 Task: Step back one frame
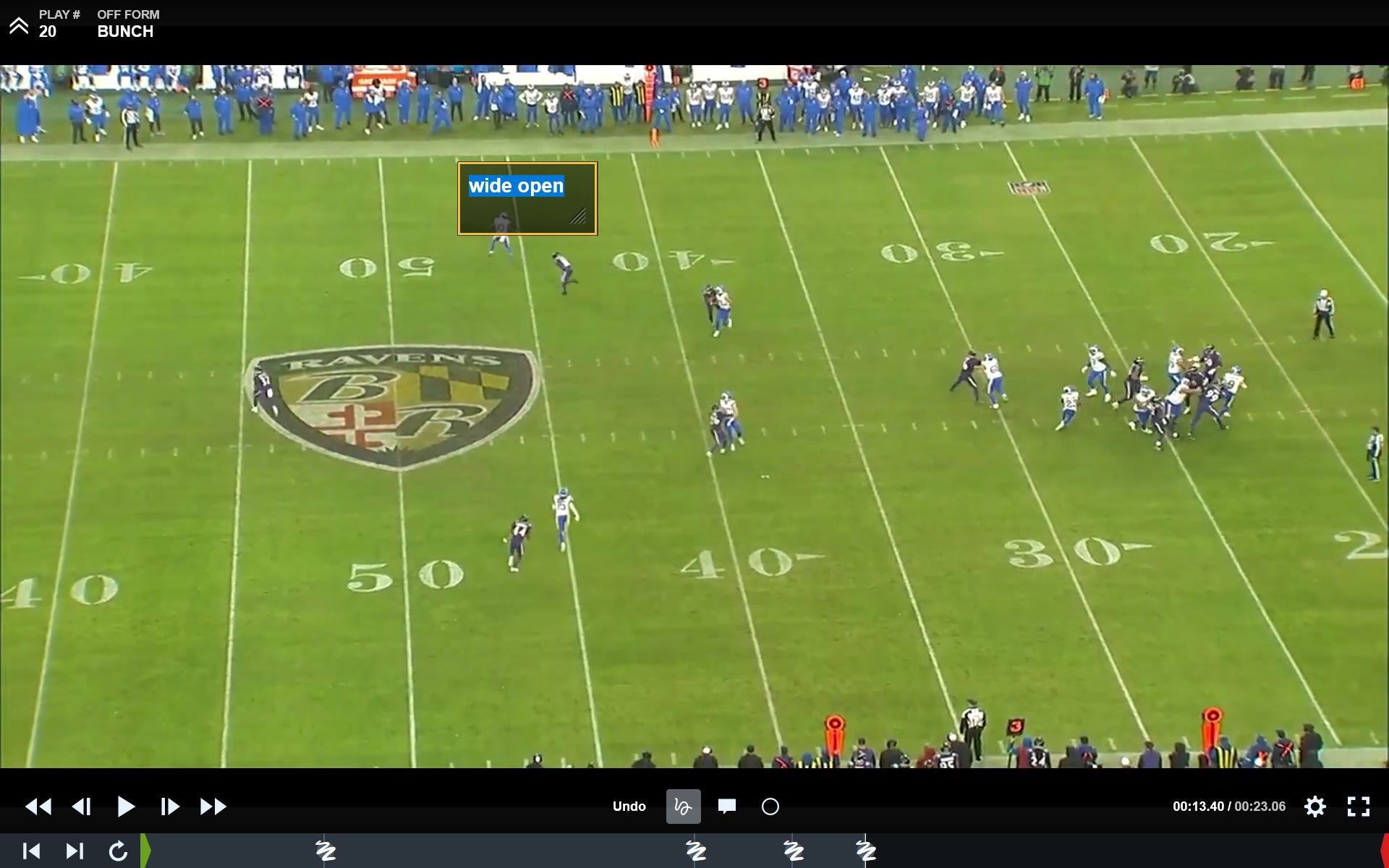[82, 807]
